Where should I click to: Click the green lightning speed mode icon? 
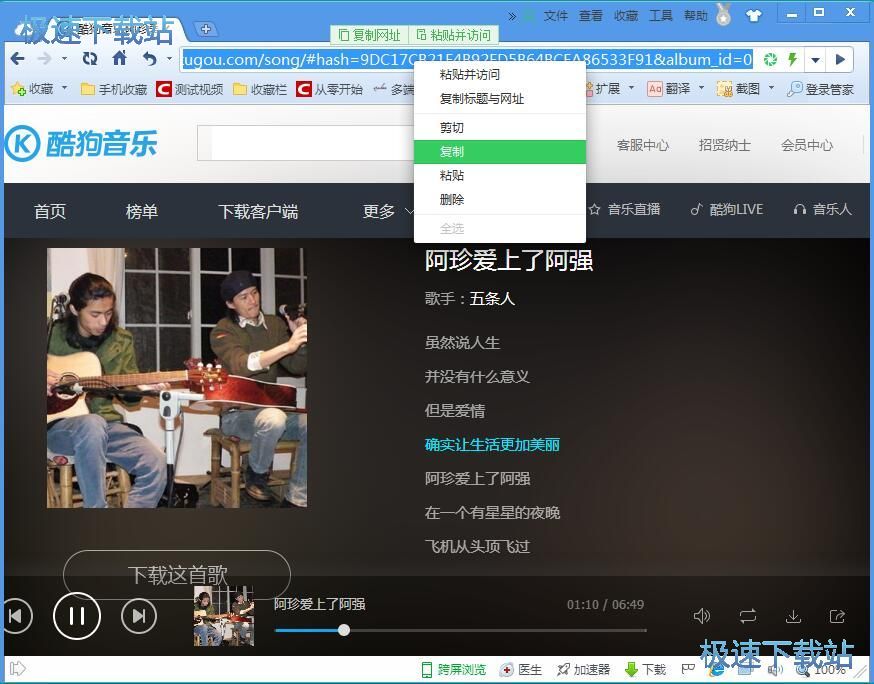(x=792, y=59)
